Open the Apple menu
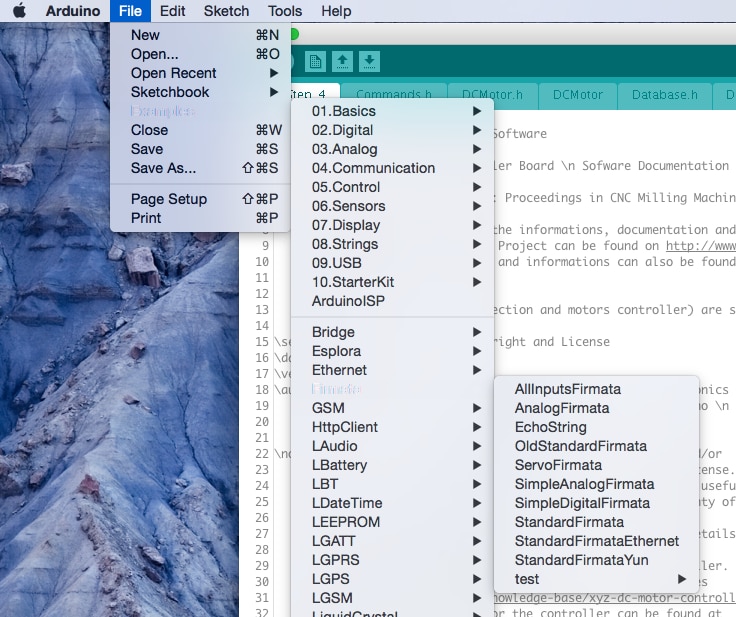The height and width of the screenshot is (617, 736). tap(19, 11)
